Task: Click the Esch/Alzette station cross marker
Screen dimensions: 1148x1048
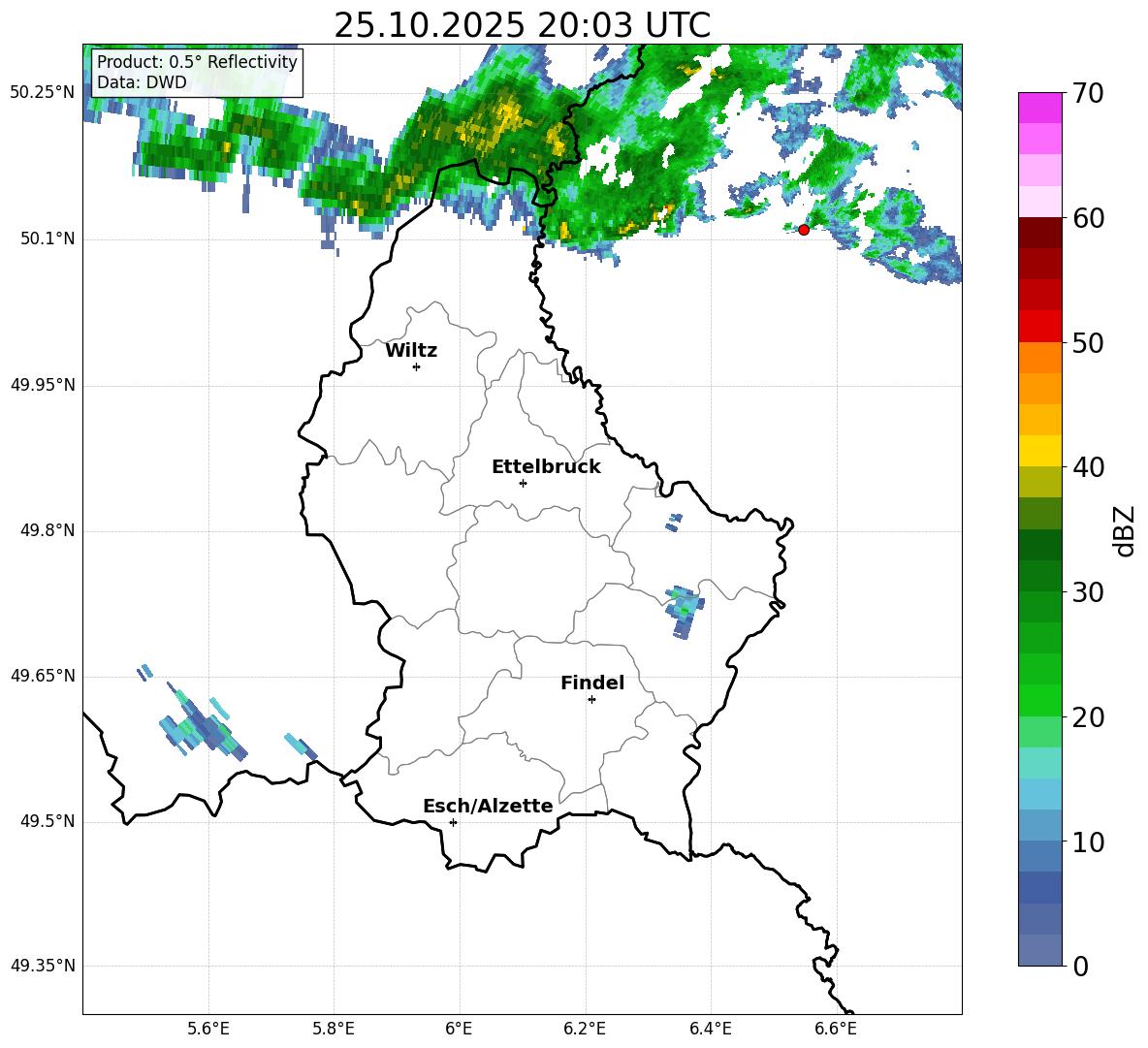Action: coord(453,822)
